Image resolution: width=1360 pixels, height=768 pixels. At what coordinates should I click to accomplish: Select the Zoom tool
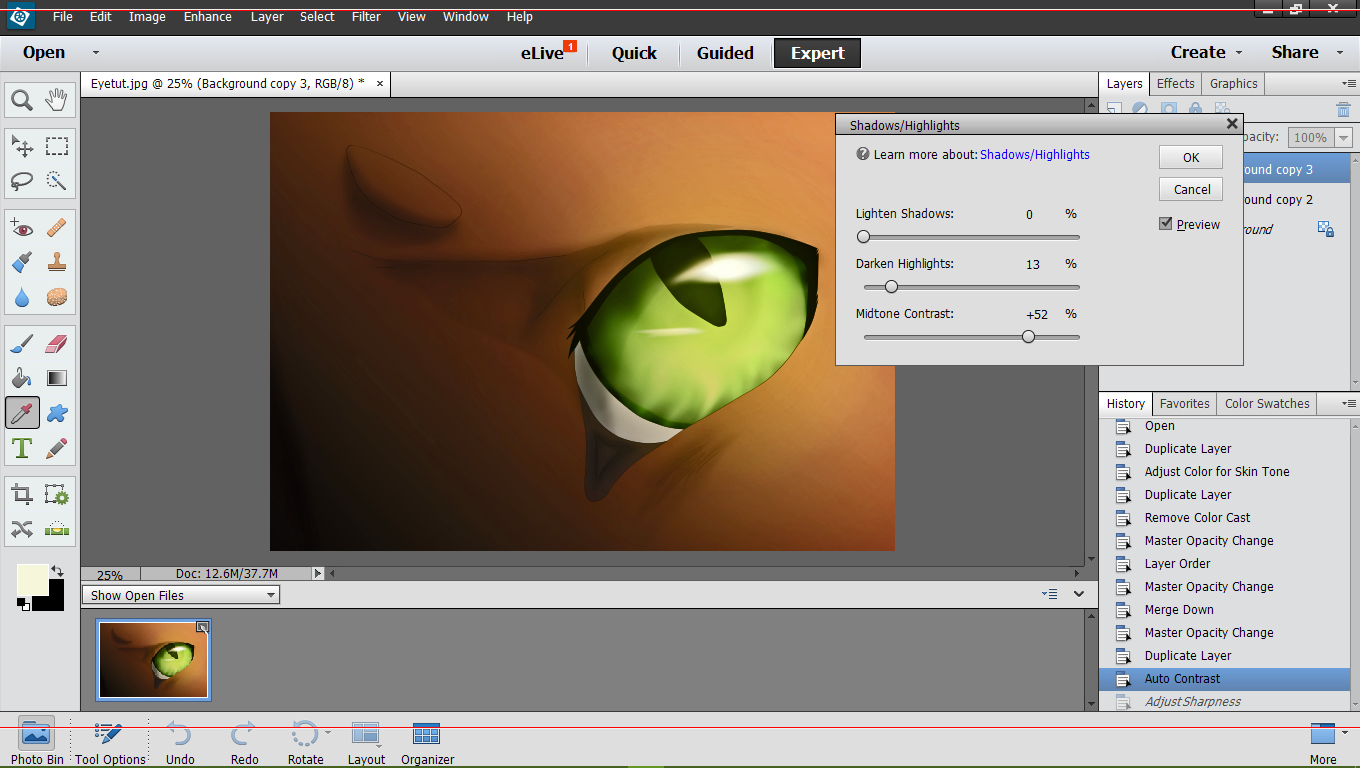(22, 100)
